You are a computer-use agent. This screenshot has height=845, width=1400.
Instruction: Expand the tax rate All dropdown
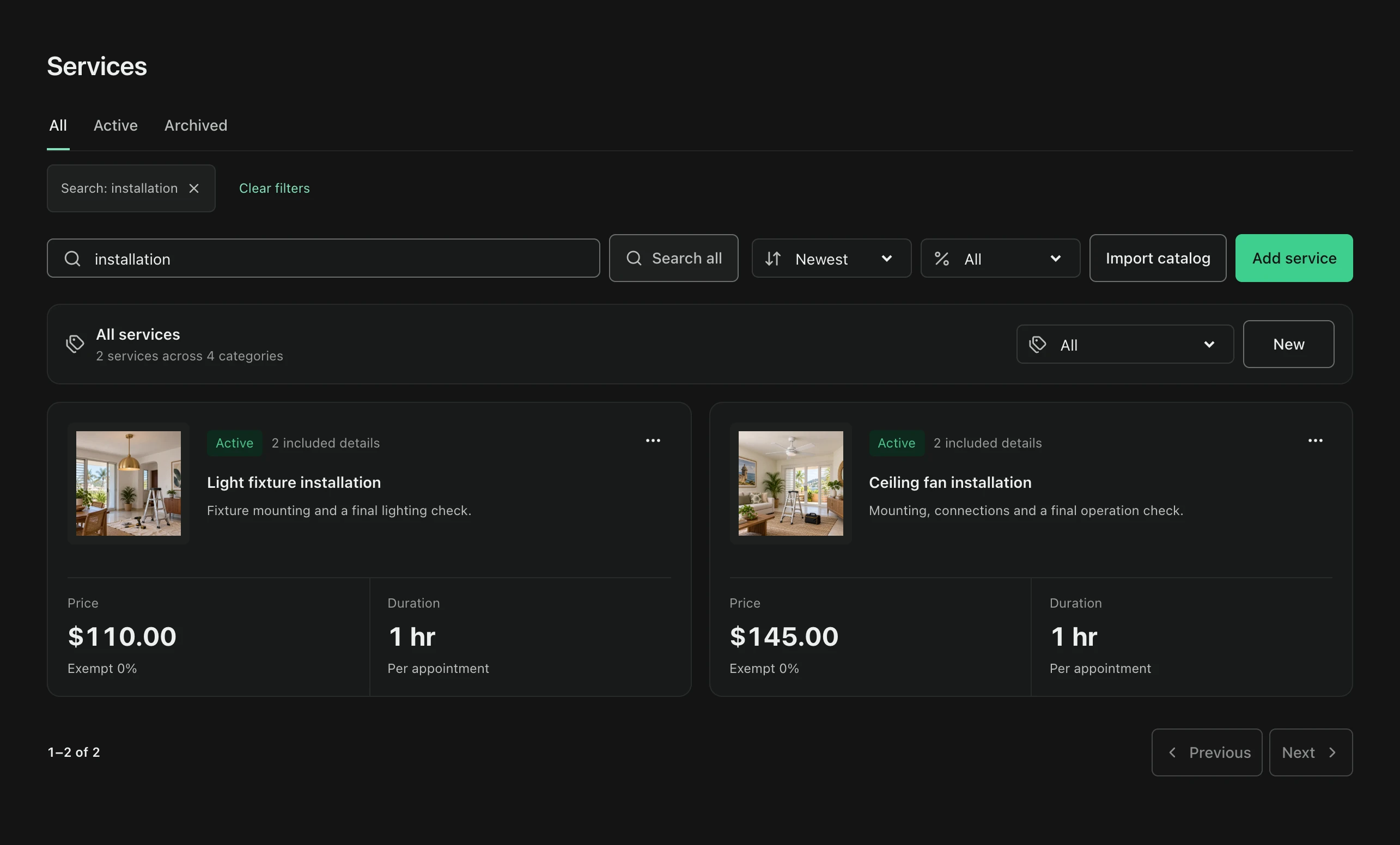(1000, 259)
